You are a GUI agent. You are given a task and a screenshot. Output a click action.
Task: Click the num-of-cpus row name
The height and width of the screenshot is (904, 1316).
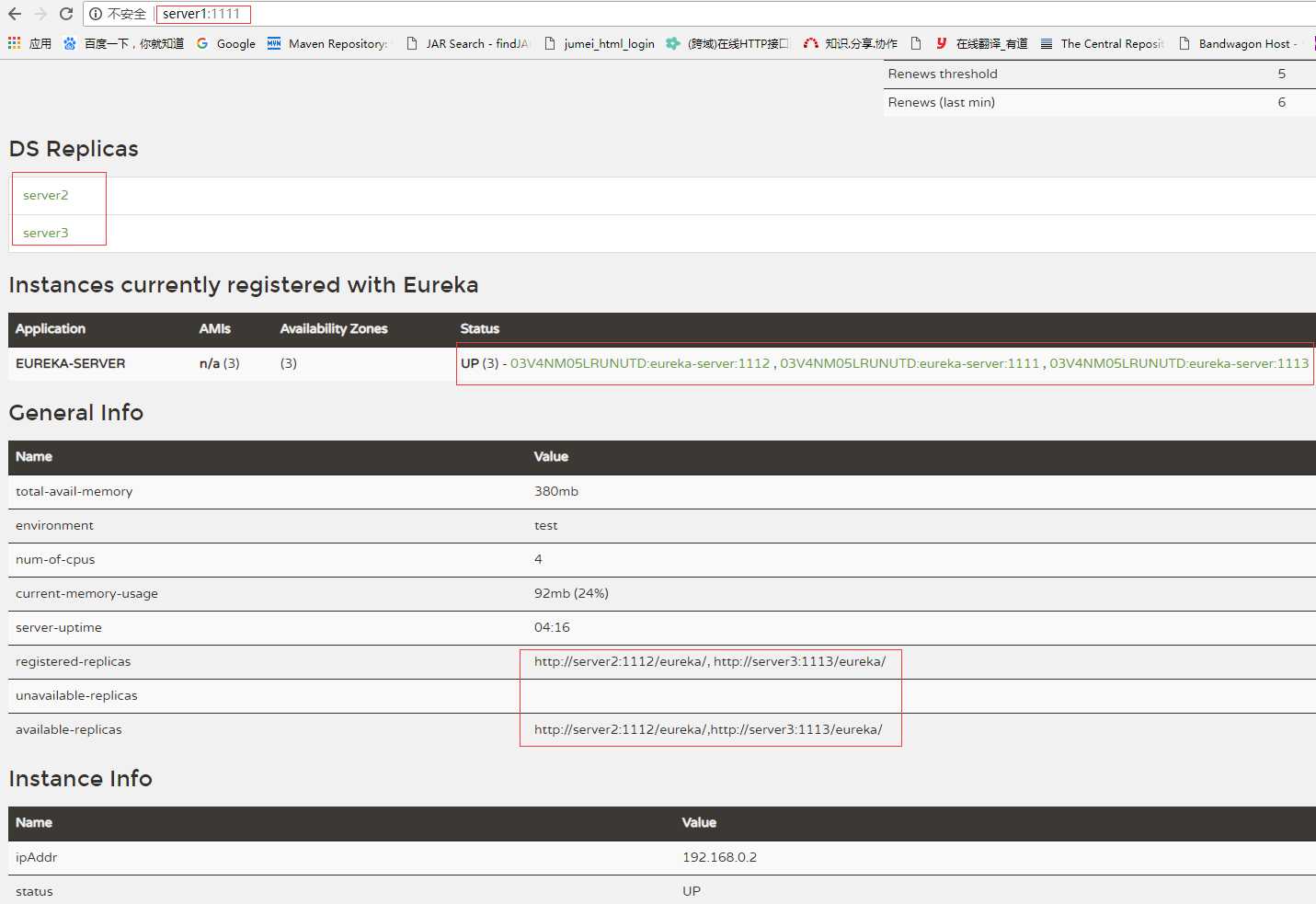(x=55, y=559)
